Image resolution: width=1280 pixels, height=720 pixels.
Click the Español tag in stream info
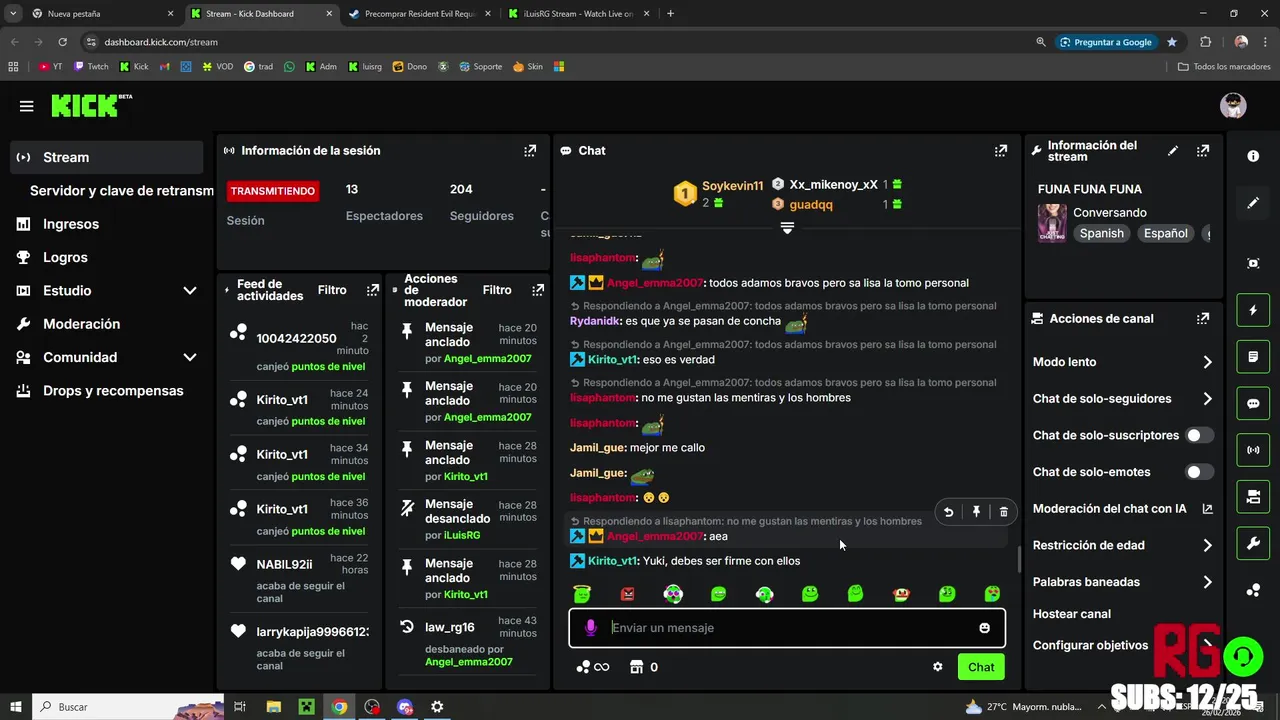tap(1166, 234)
